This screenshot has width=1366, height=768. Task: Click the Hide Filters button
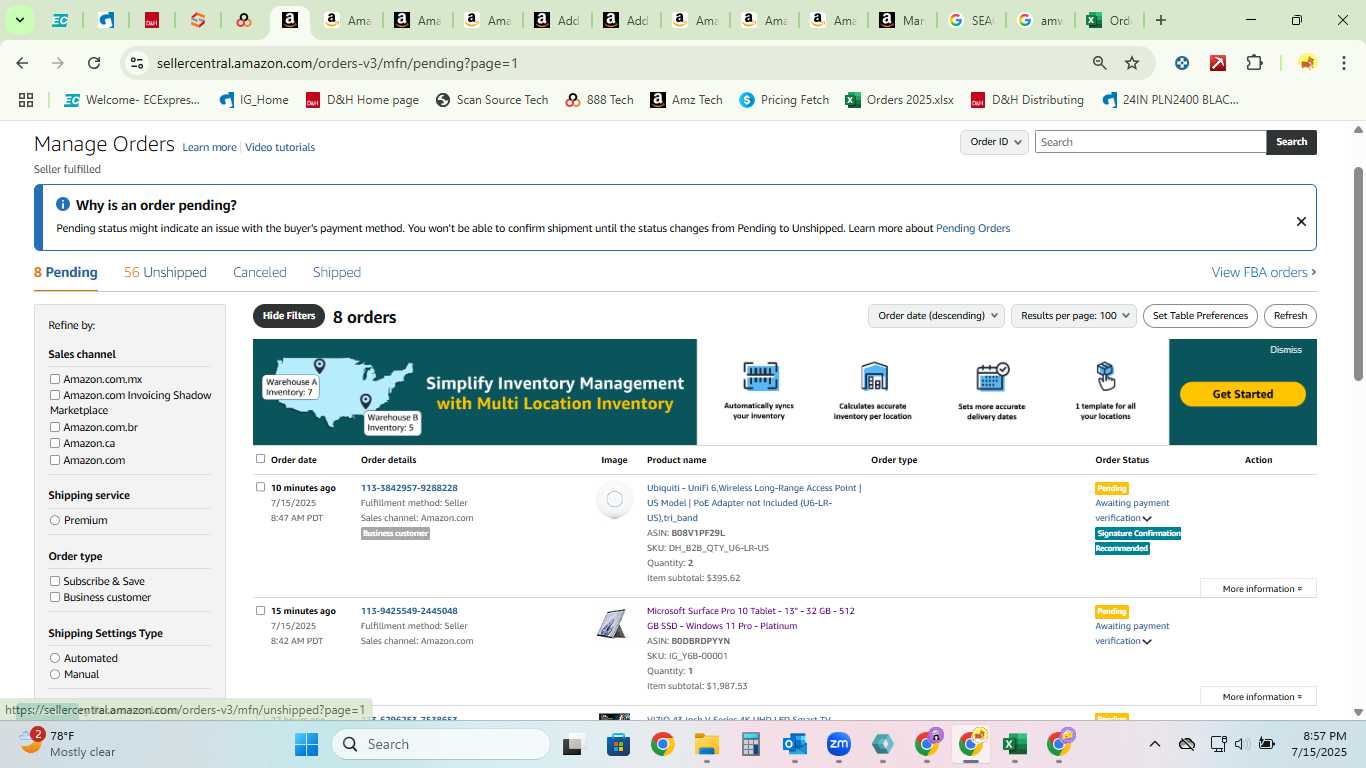[x=289, y=316]
